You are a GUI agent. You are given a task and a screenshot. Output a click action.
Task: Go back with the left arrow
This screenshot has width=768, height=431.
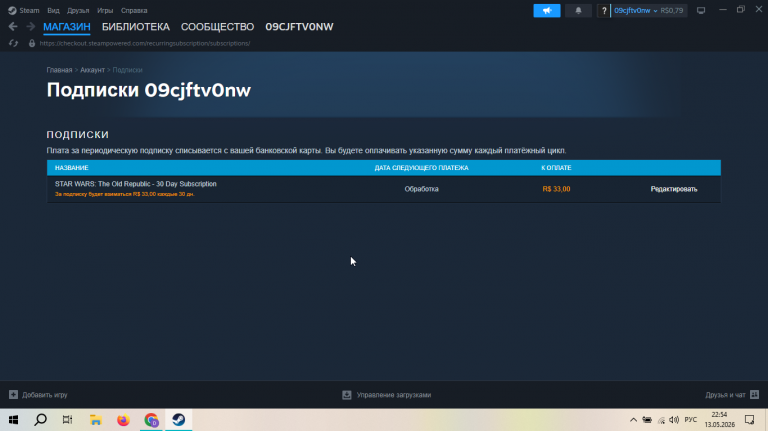(x=13, y=26)
